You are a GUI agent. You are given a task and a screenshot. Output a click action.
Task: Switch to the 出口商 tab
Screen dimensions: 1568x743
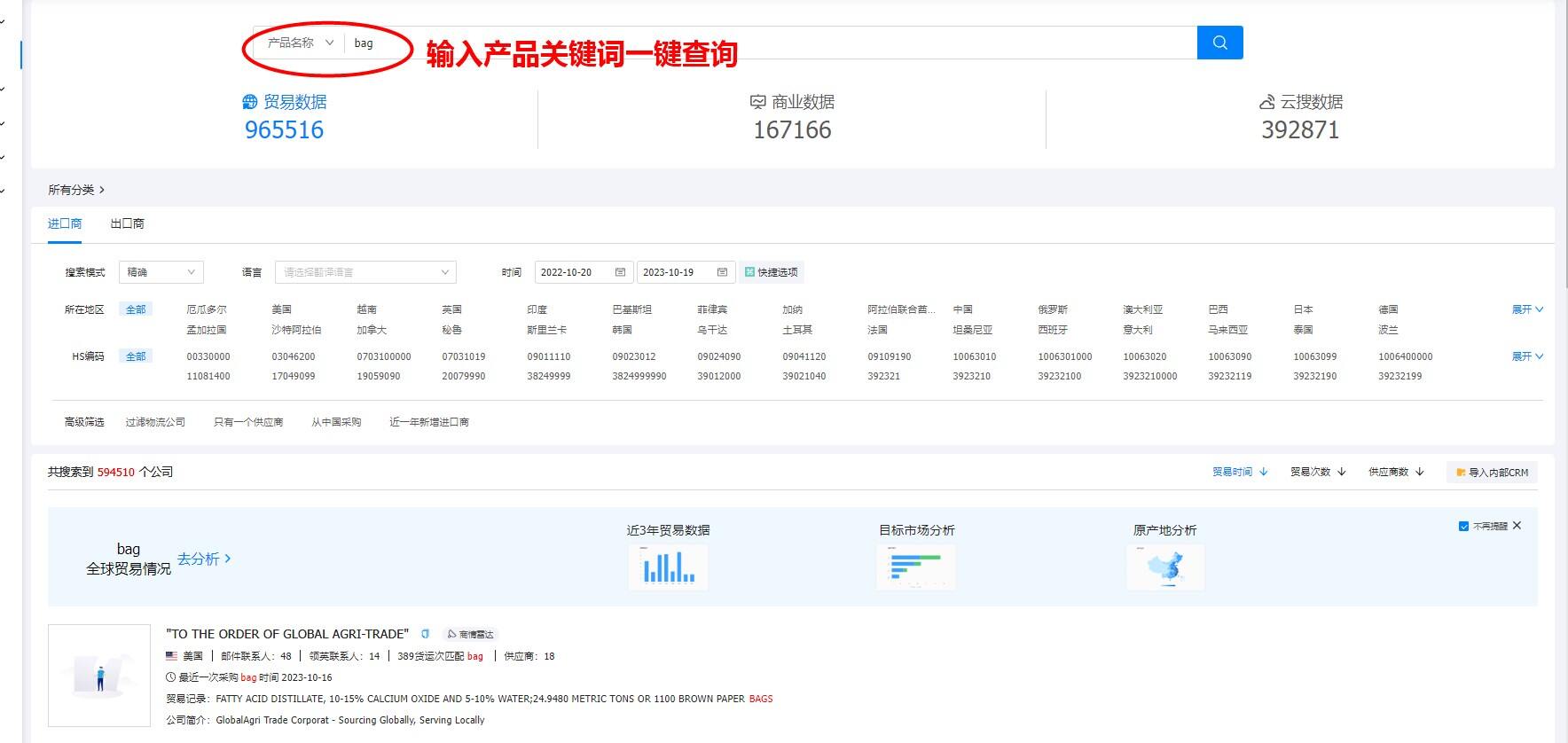pos(127,223)
